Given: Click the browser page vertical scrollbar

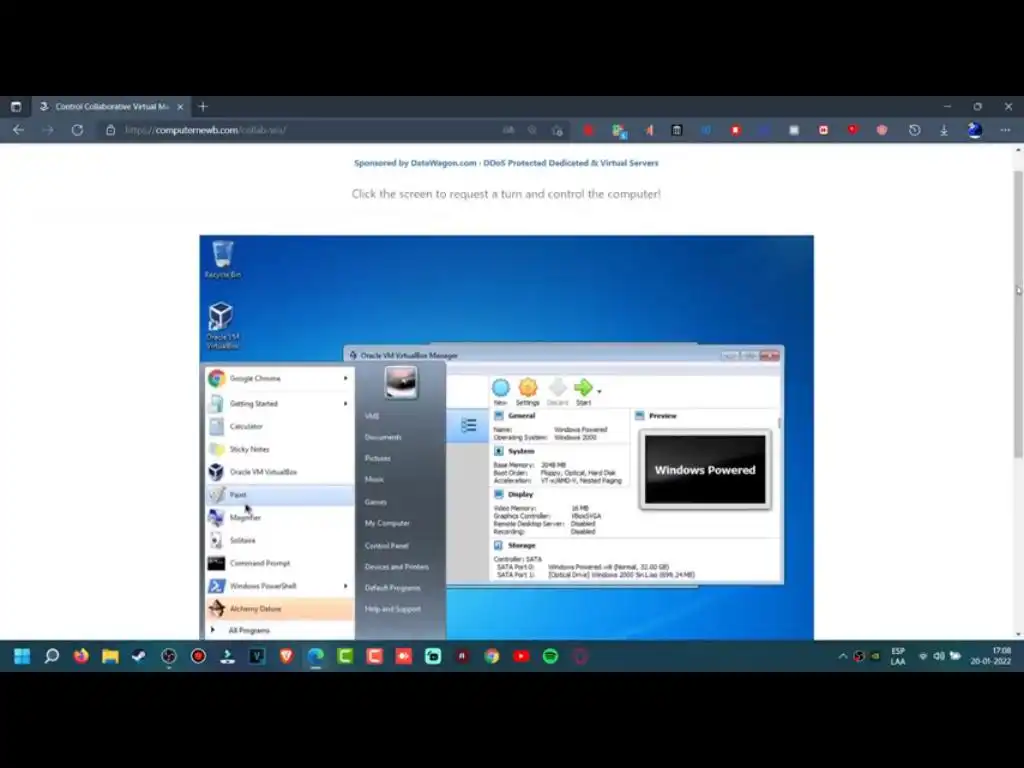Looking at the screenshot, I should coord(1018,313).
